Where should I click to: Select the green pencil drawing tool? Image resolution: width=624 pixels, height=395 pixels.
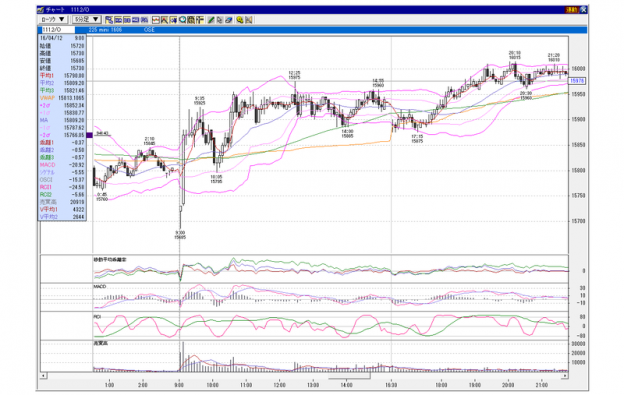211,19
